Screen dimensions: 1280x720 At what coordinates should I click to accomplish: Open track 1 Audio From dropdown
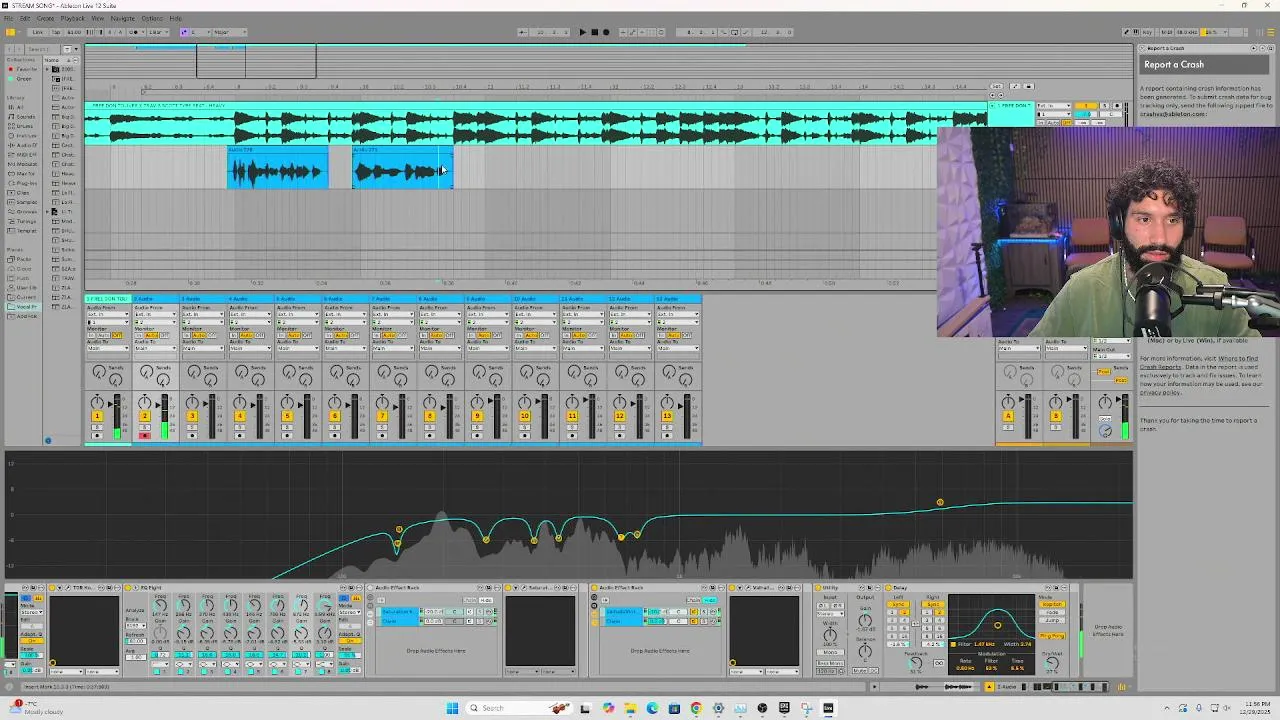click(108, 314)
